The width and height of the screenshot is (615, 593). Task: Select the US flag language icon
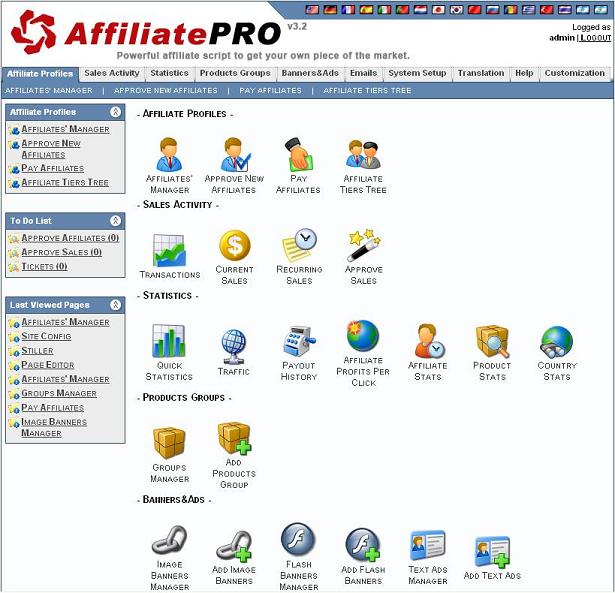(312, 9)
